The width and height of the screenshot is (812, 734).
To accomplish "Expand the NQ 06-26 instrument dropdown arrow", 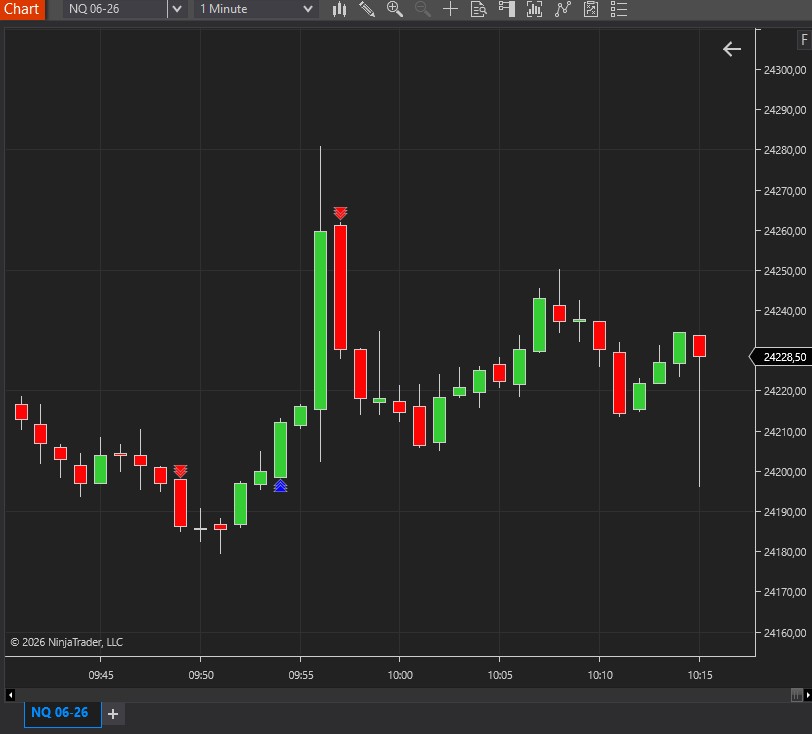I will coord(176,9).
